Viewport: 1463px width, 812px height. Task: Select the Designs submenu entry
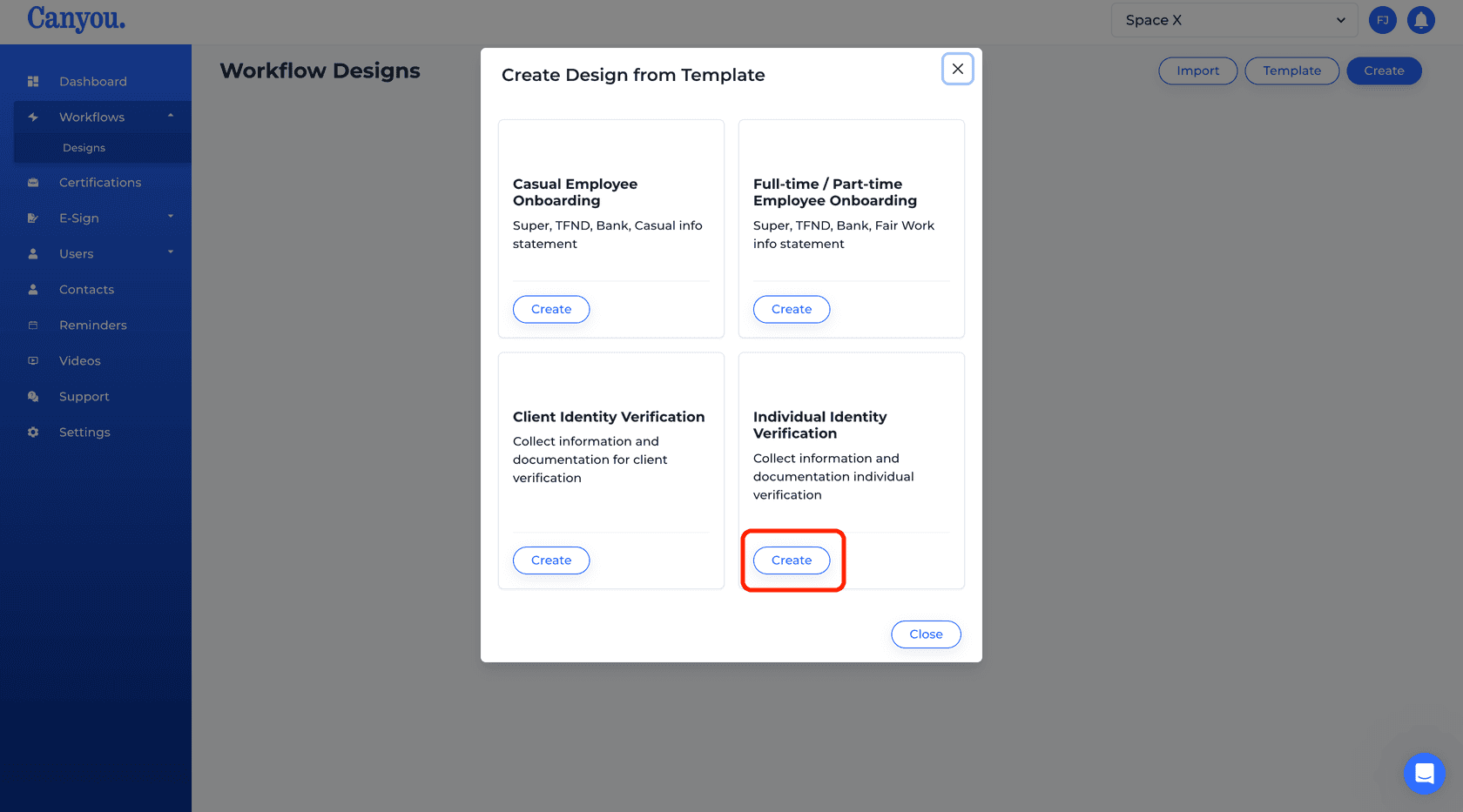pyautogui.click(x=84, y=147)
